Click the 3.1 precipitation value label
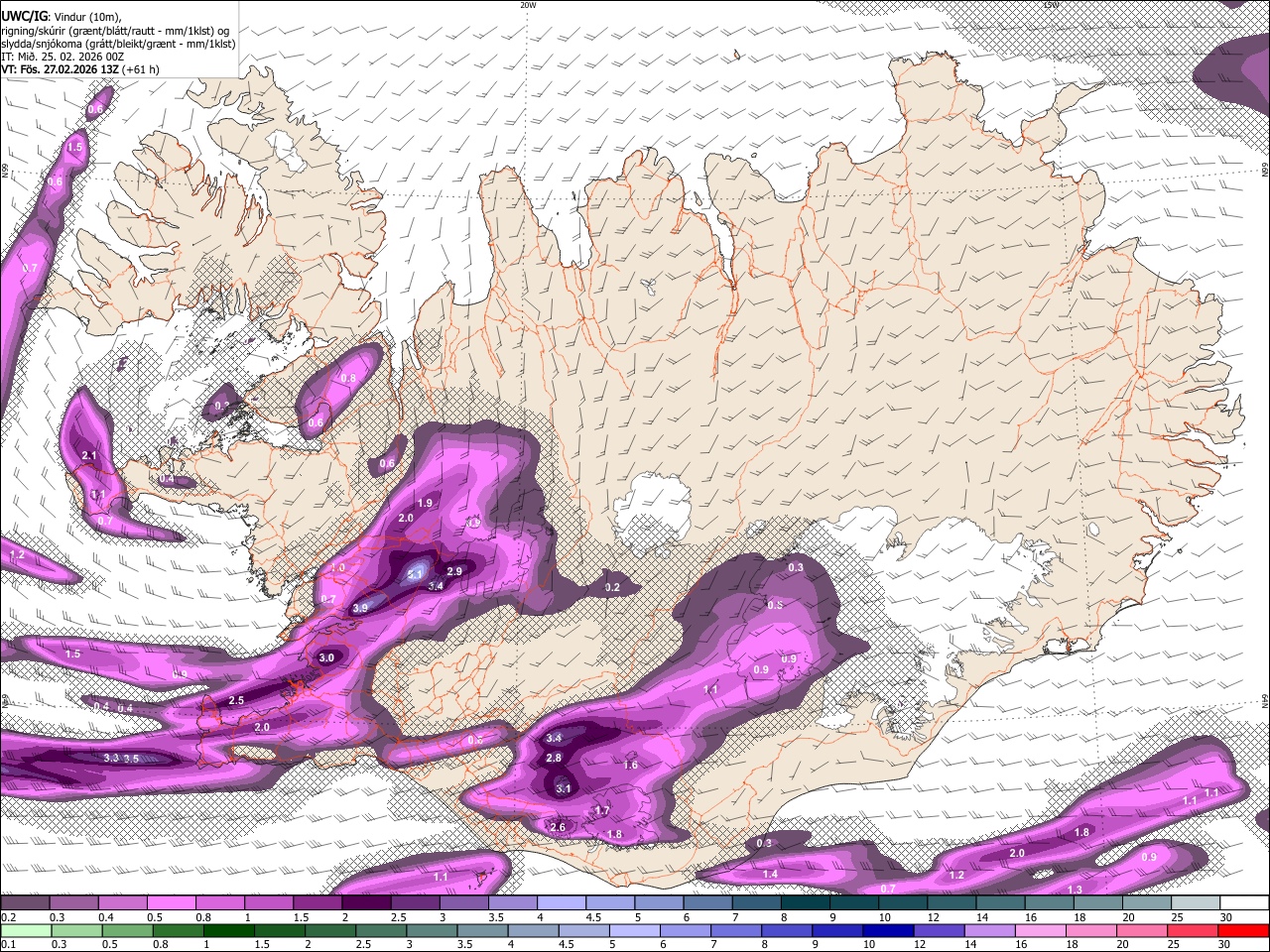The width and height of the screenshot is (1270, 952). pos(564,788)
